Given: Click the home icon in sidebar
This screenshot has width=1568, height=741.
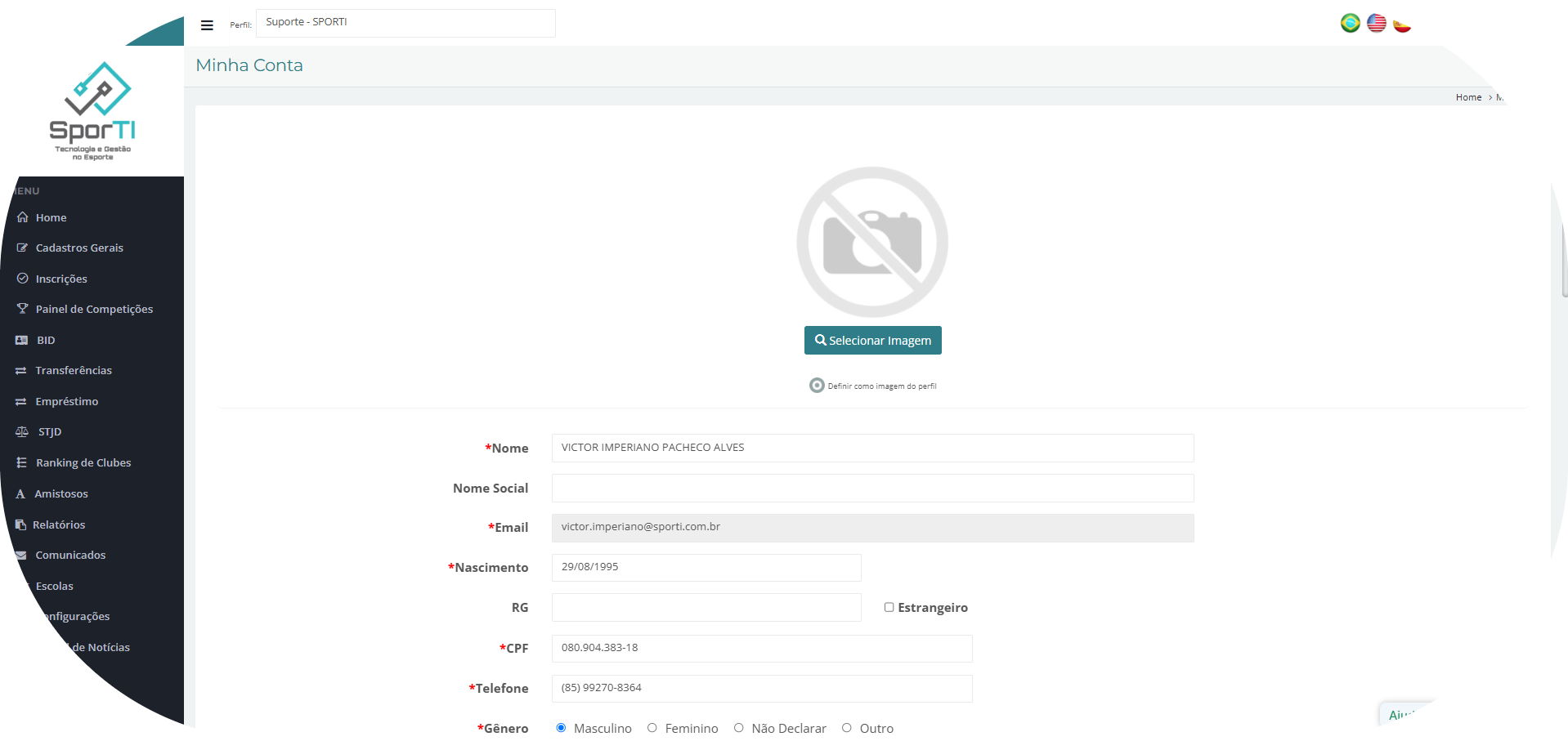Looking at the screenshot, I should click(22, 217).
